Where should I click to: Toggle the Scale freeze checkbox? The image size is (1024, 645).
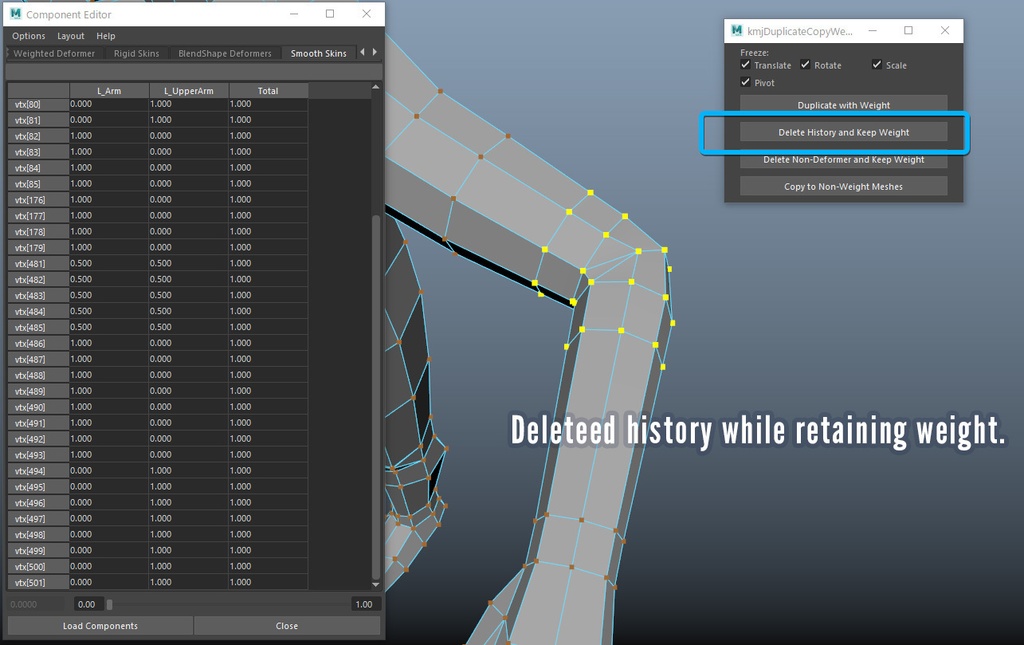pos(877,65)
